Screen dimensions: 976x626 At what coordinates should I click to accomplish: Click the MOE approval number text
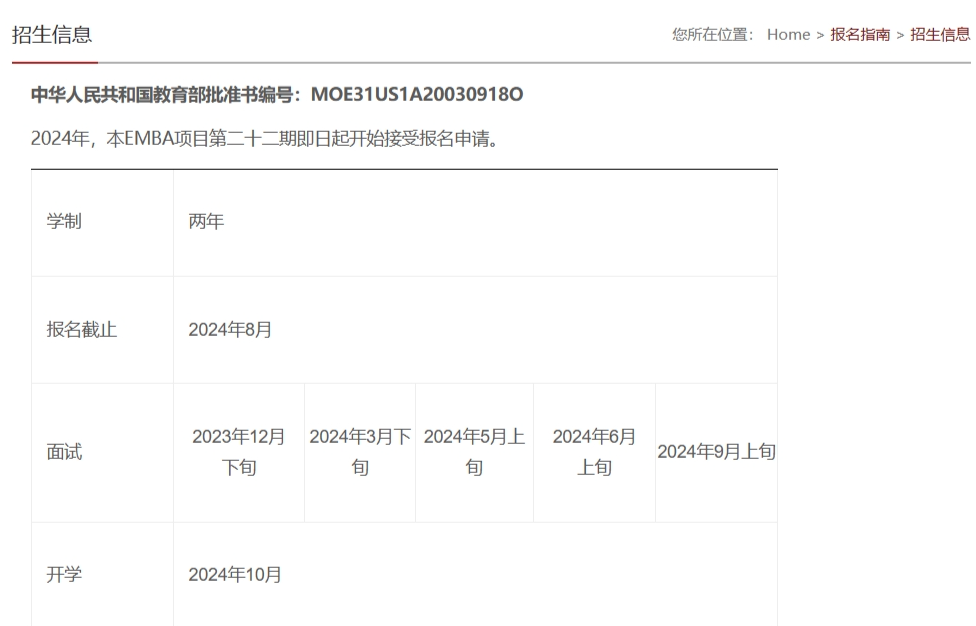pyautogui.click(x=278, y=95)
